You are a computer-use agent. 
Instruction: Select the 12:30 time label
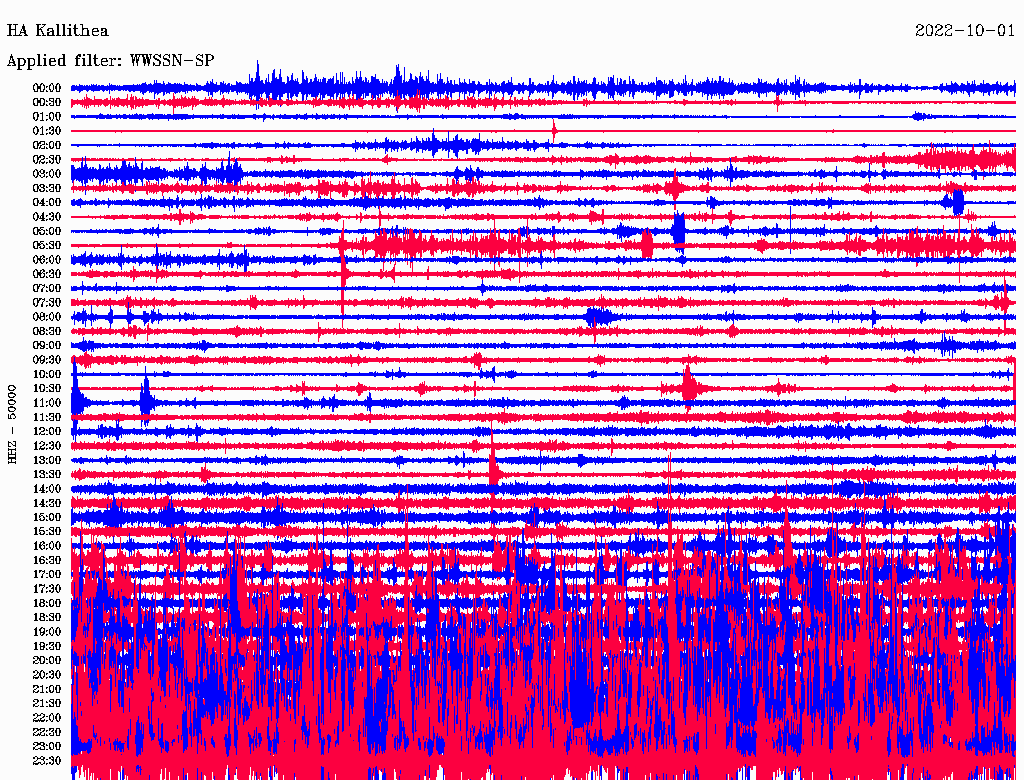[47, 446]
